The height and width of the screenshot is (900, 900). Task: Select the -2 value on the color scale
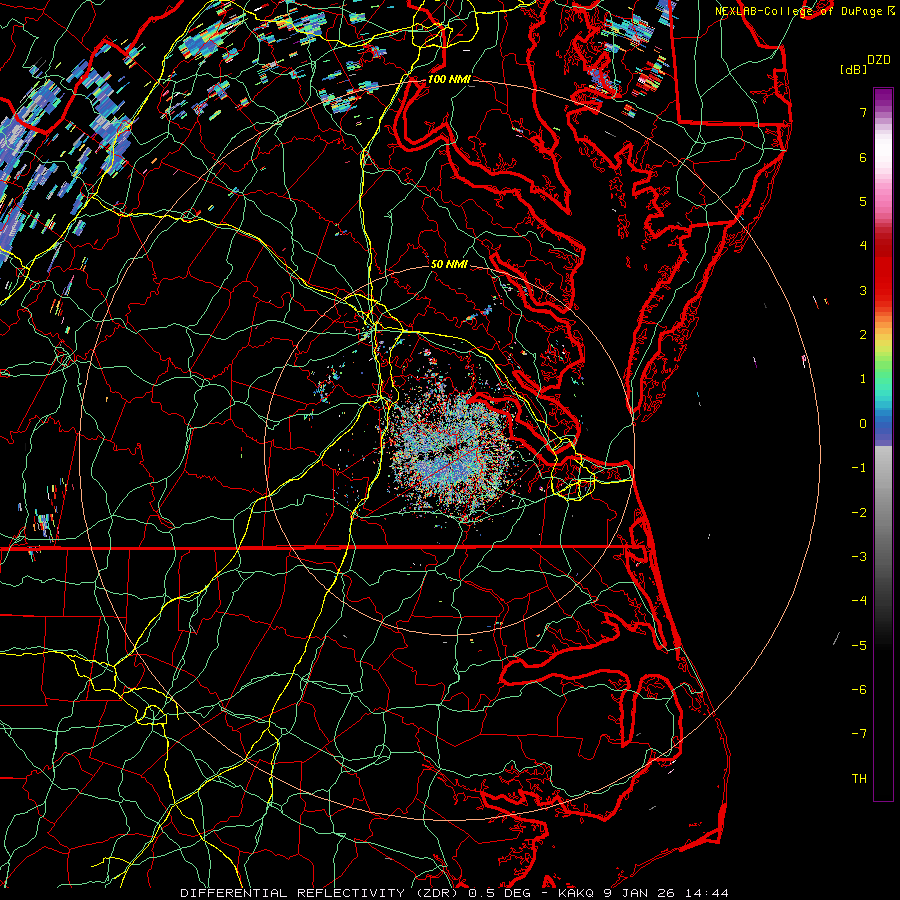859,513
